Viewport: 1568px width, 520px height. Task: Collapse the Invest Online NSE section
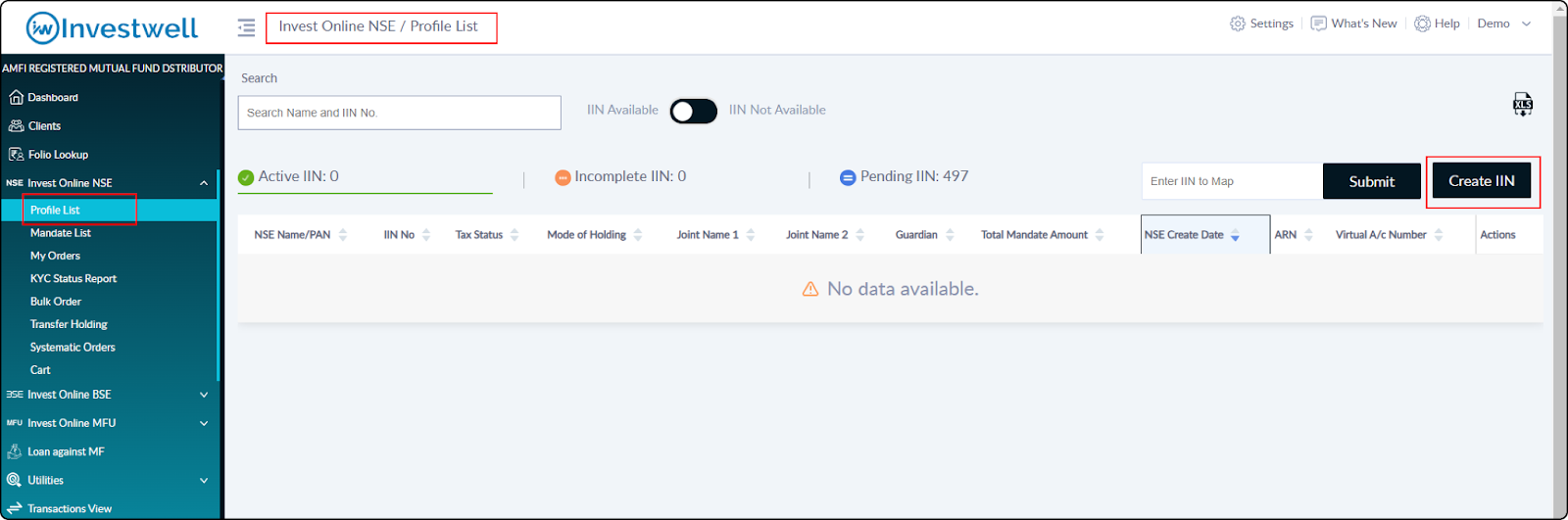tap(204, 183)
